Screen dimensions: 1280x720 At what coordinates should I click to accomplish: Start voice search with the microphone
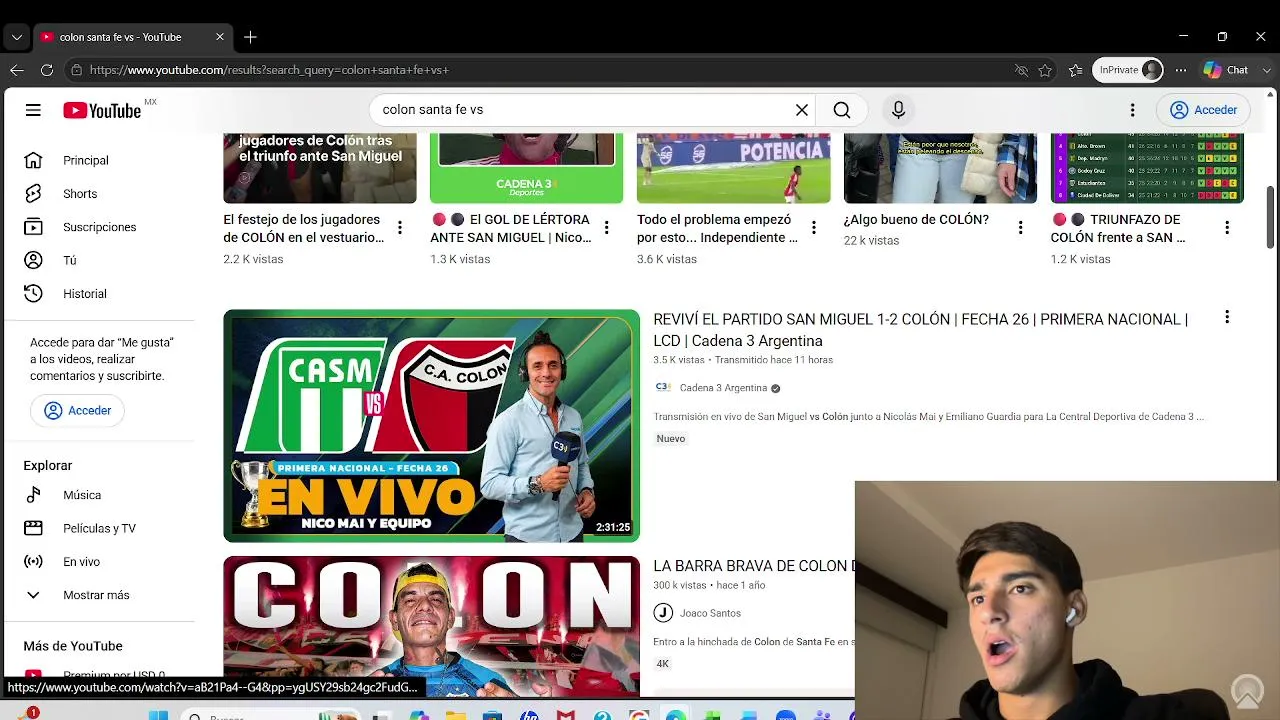tap(898, 110)
